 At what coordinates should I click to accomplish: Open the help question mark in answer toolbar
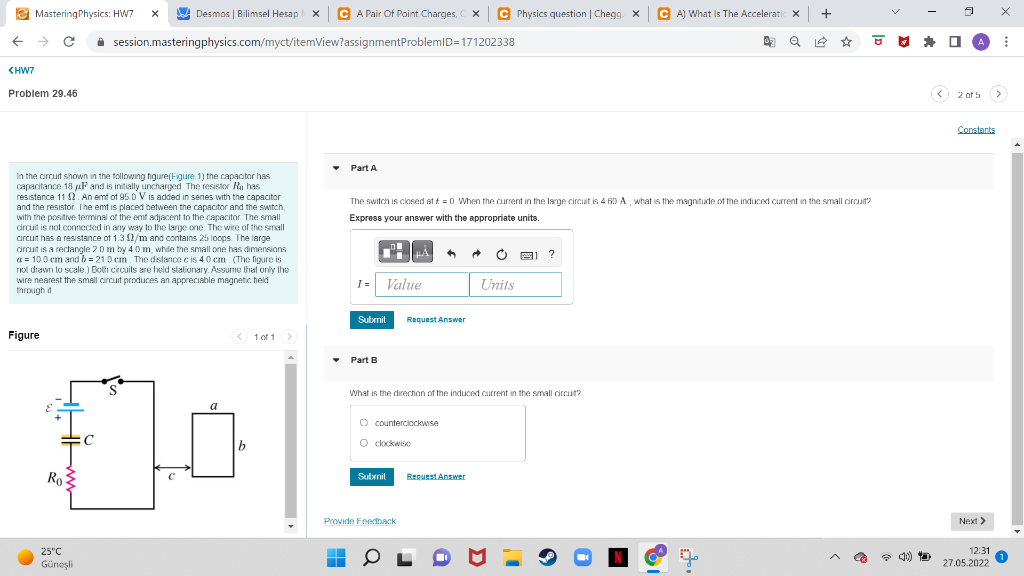coord(551,254)
